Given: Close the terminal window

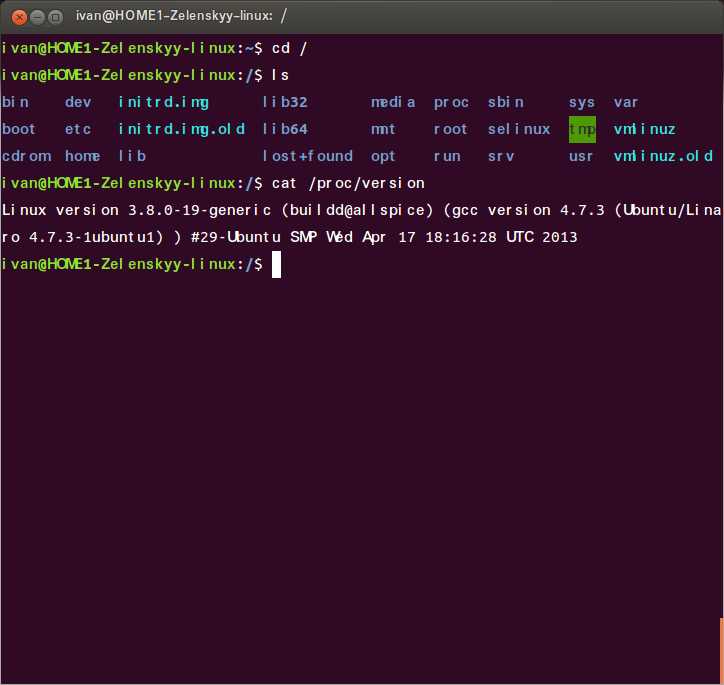Looking at the screenshot, I should coord(19,18).
